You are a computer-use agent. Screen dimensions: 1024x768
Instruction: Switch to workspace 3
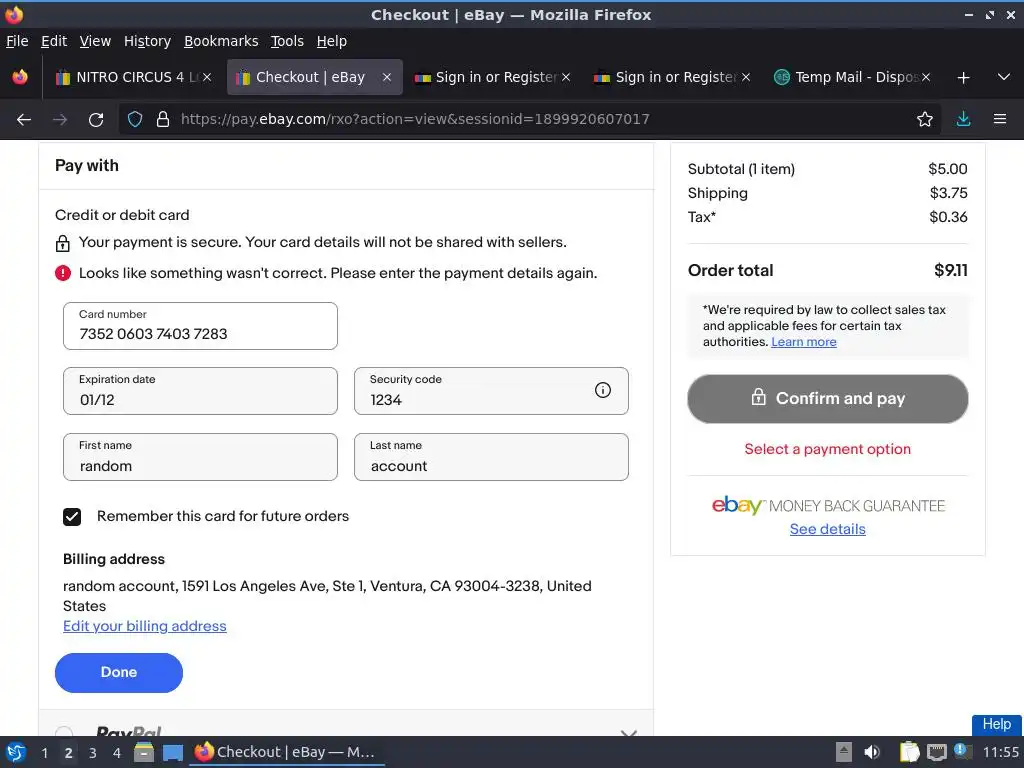(x=93, y=753)
